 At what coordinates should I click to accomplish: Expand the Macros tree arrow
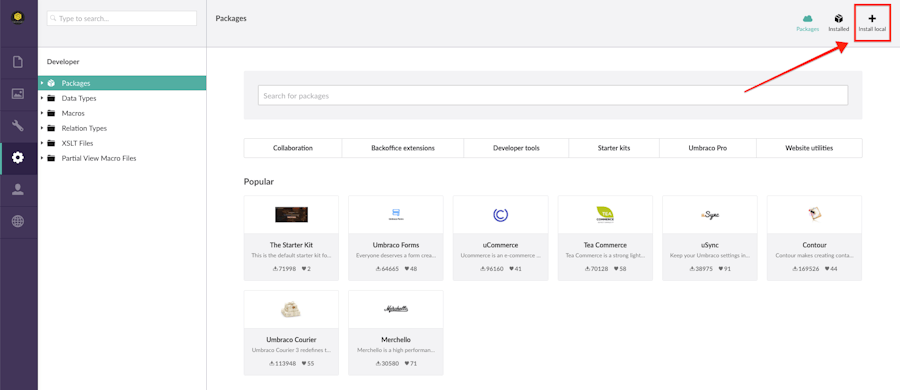coord(42,113)
